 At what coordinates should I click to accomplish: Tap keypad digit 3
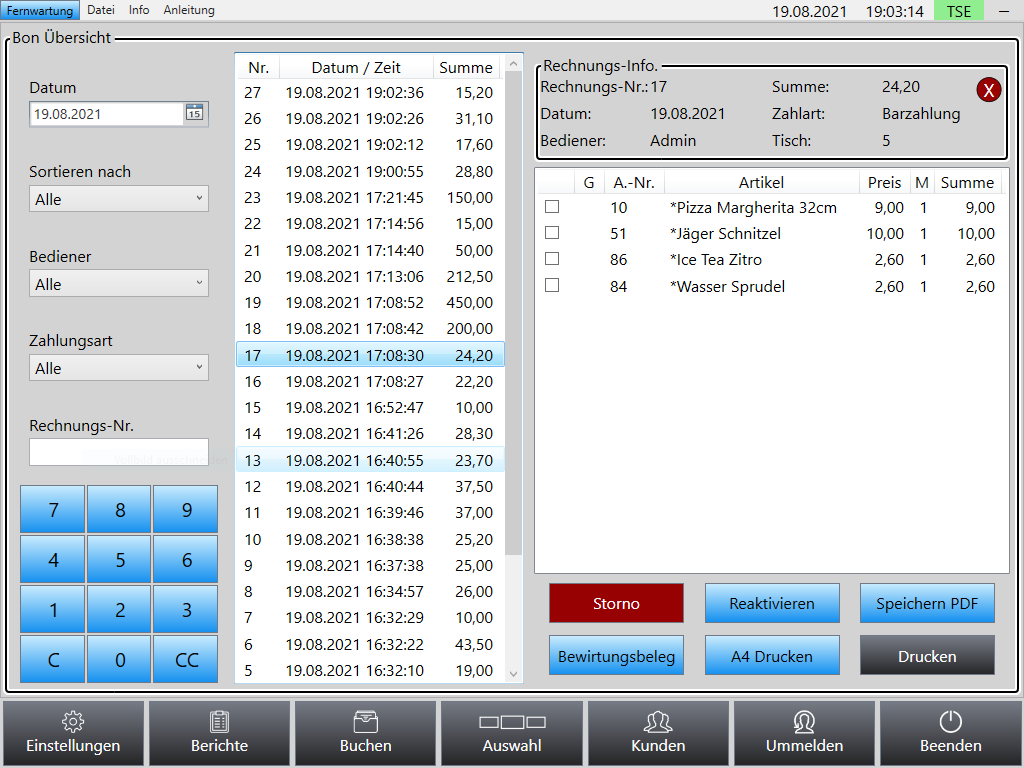pos(186,609)
